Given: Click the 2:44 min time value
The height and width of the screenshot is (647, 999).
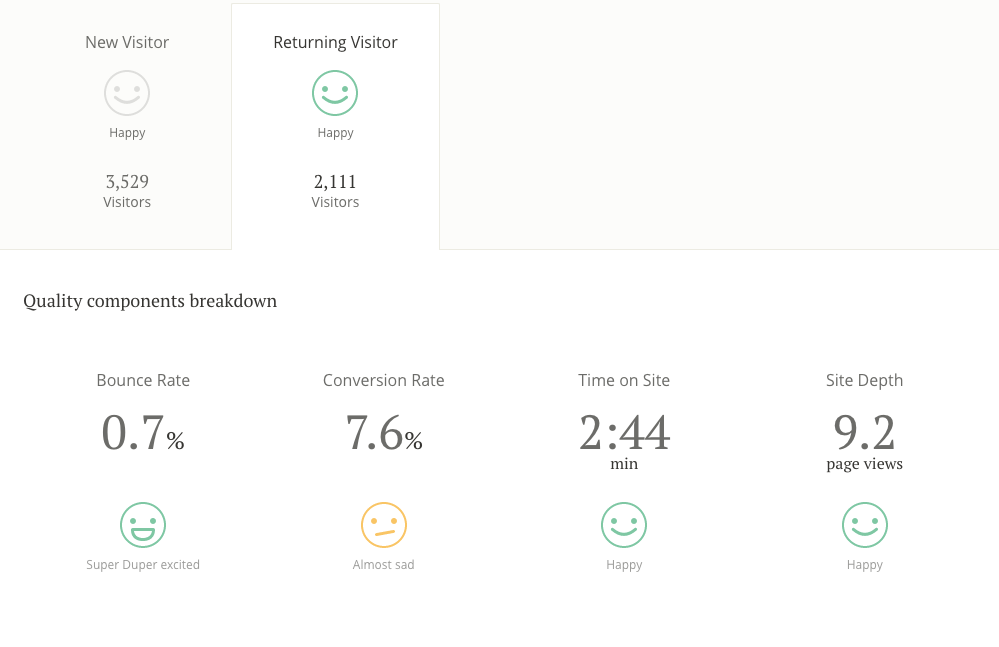Looking at the screenshot, I should [624, 441].
